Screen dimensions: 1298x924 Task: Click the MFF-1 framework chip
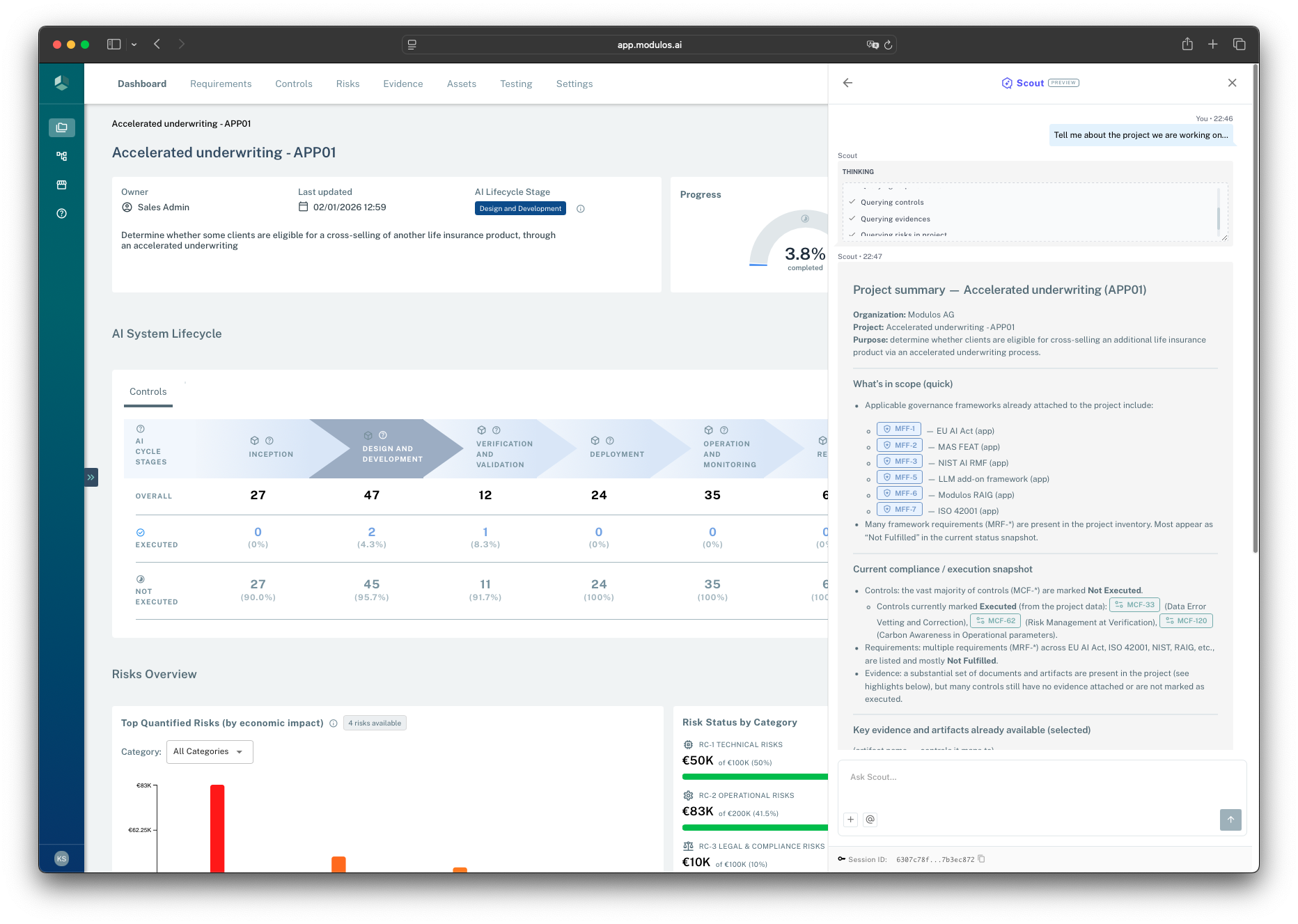click(898, 428)
